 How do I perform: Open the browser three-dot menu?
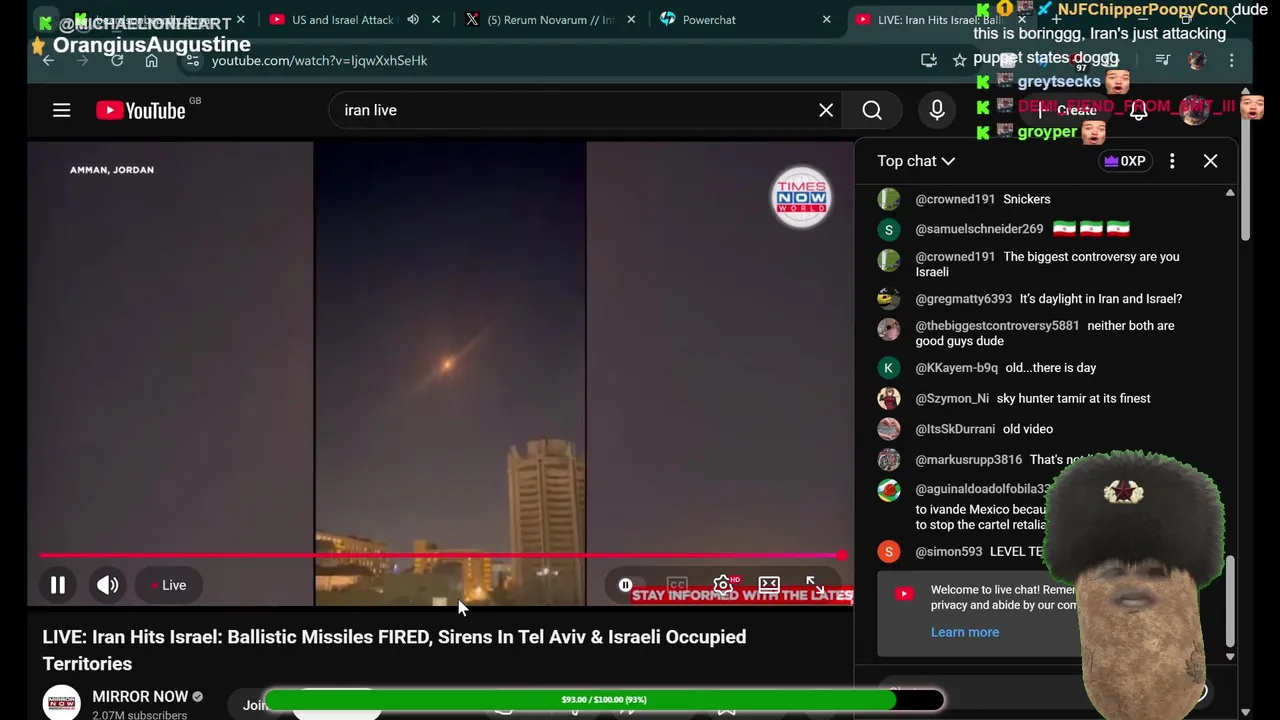(1232, 60)
